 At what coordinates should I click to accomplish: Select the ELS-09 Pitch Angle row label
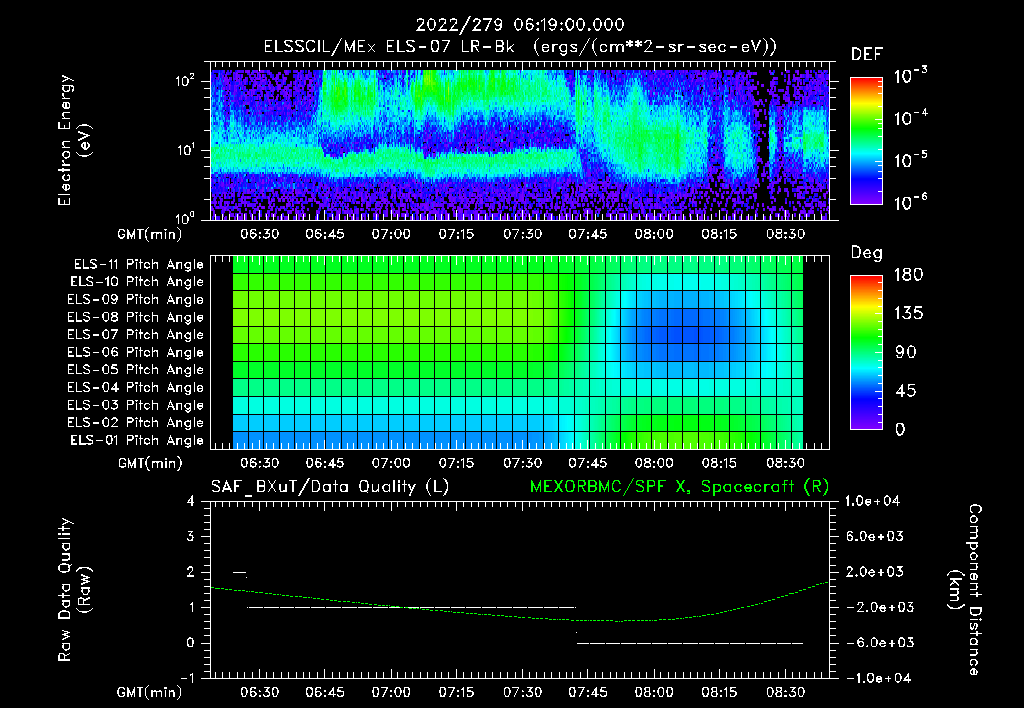[x=136, y=300]
